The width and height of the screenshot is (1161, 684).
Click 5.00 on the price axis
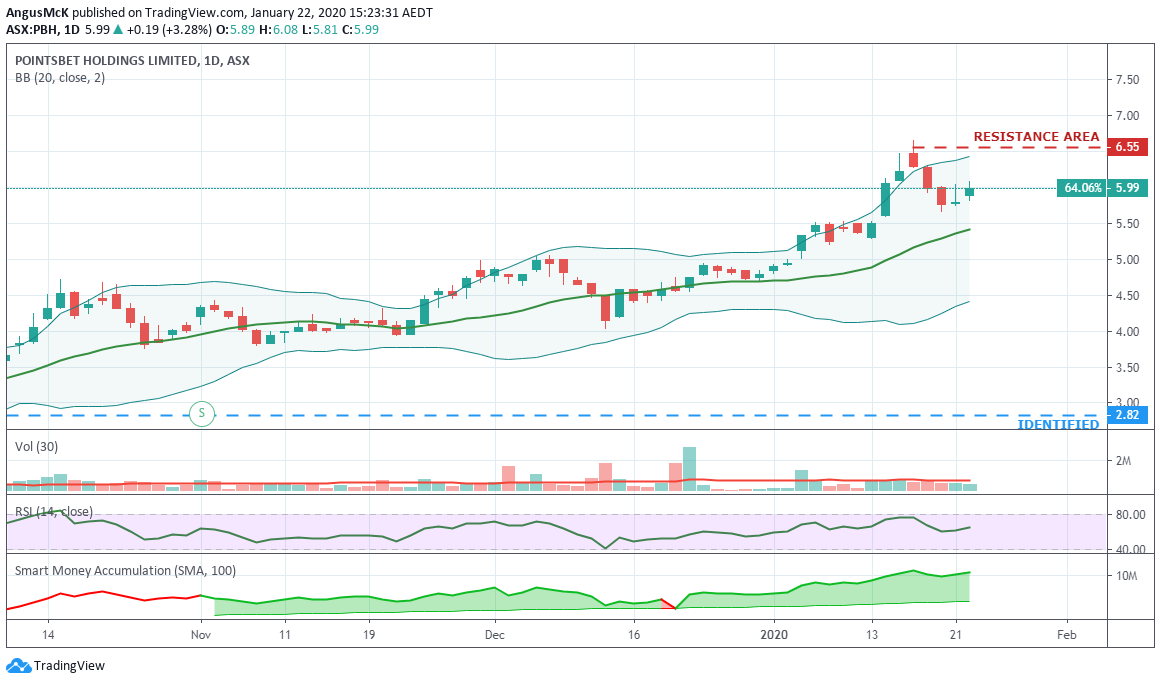(1127, 260)
